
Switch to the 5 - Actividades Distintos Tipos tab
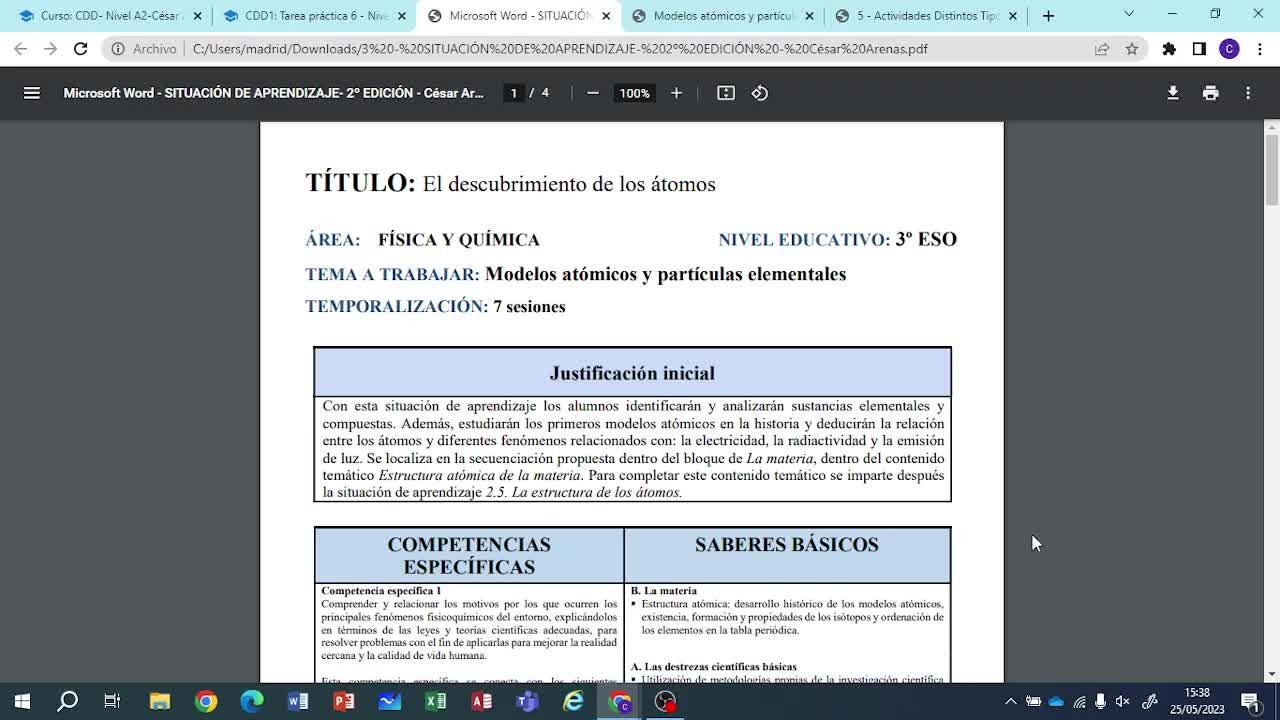coord(927,16)
